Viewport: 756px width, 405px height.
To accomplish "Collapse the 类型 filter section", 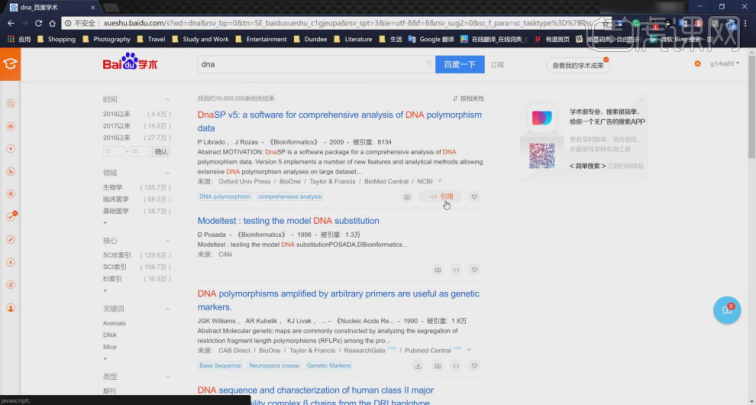I will pos(168,377).
